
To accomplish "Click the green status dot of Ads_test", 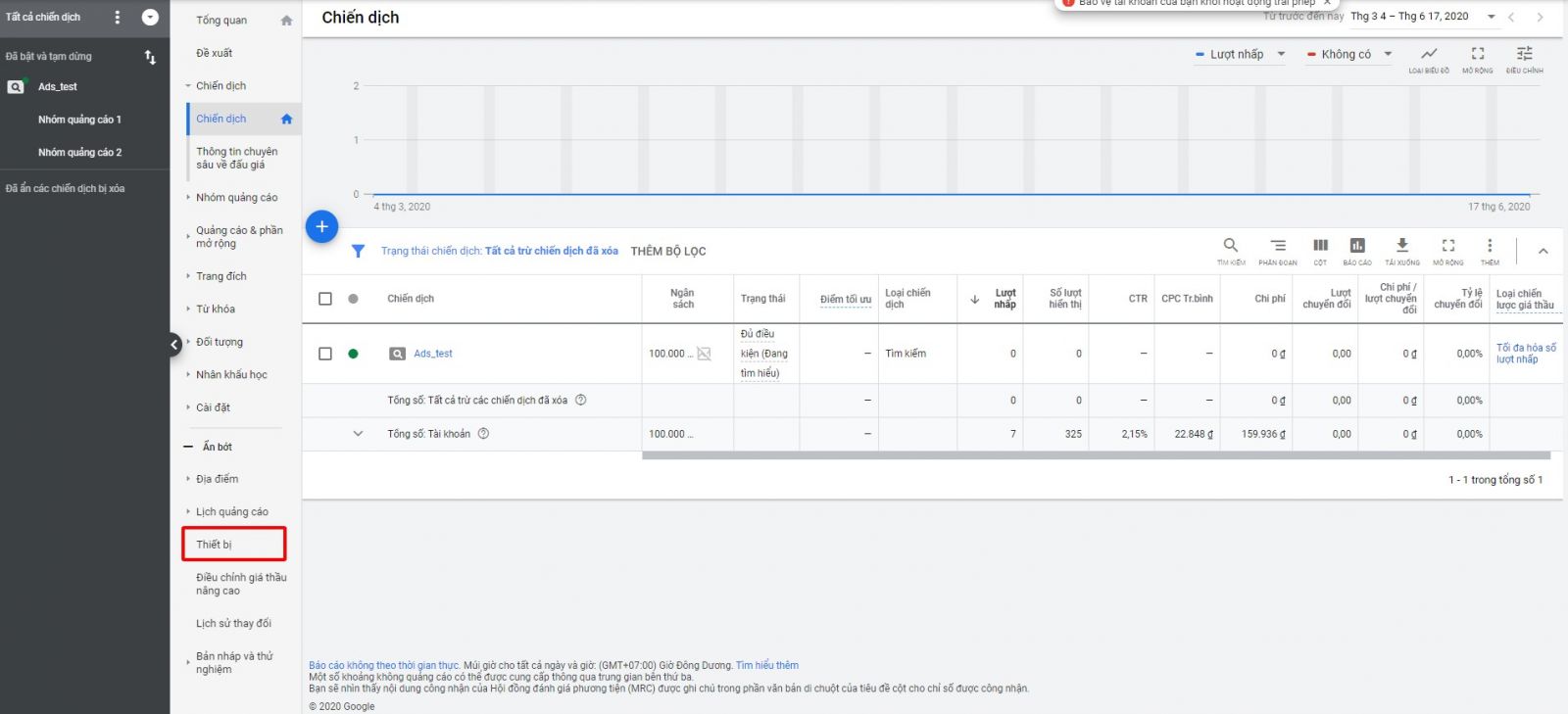I will pos(353,354).
